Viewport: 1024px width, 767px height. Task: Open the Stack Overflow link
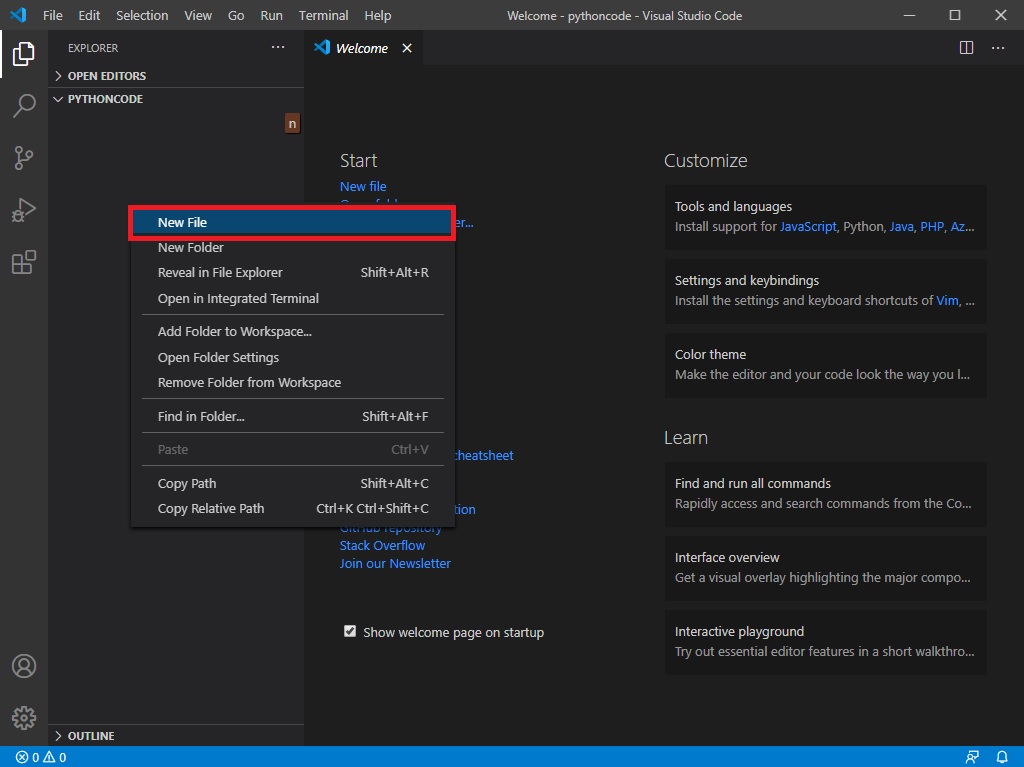pyautogui.click(x=382, y=546)
